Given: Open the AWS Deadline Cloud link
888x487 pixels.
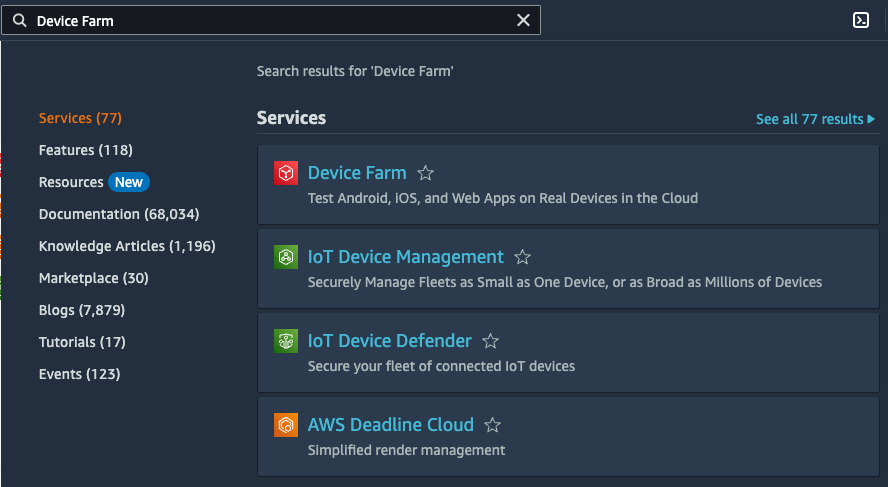Looking at the screenshot, I should point(390,425).
